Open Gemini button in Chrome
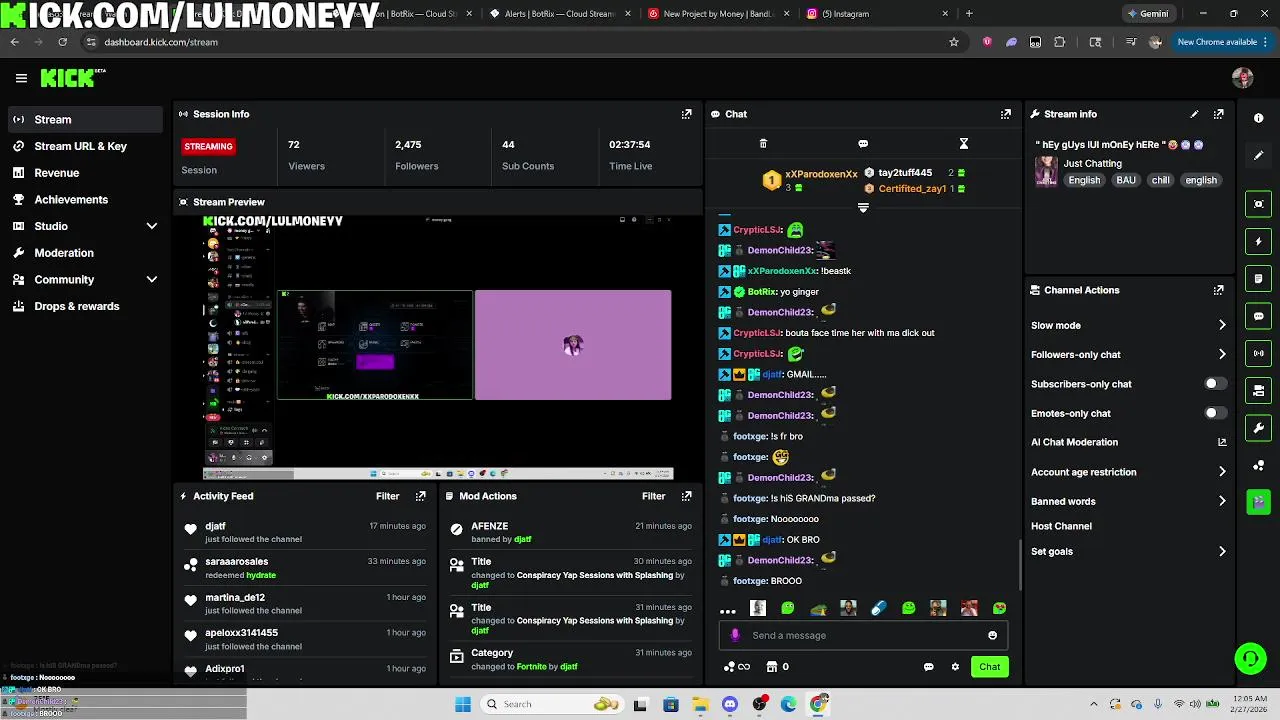 (1147, 14)
